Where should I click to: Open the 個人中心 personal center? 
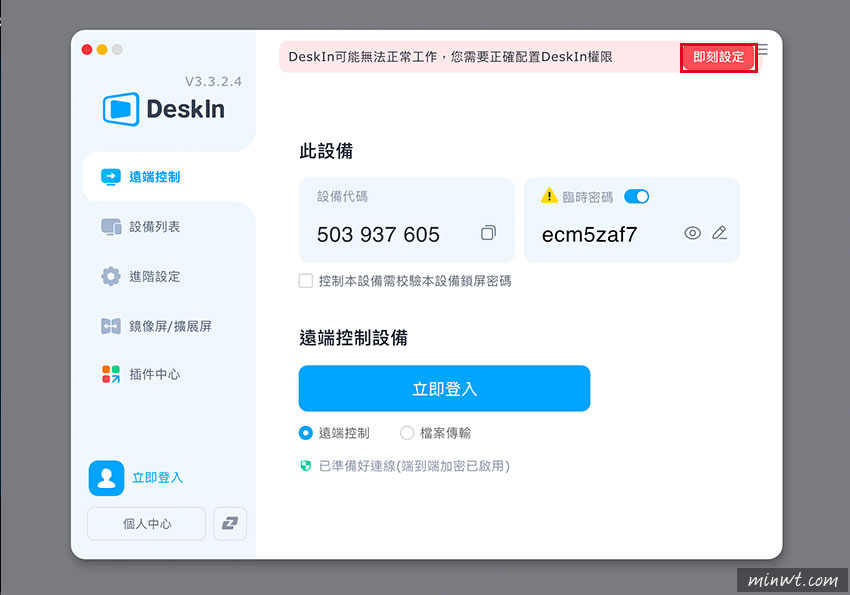146,523
